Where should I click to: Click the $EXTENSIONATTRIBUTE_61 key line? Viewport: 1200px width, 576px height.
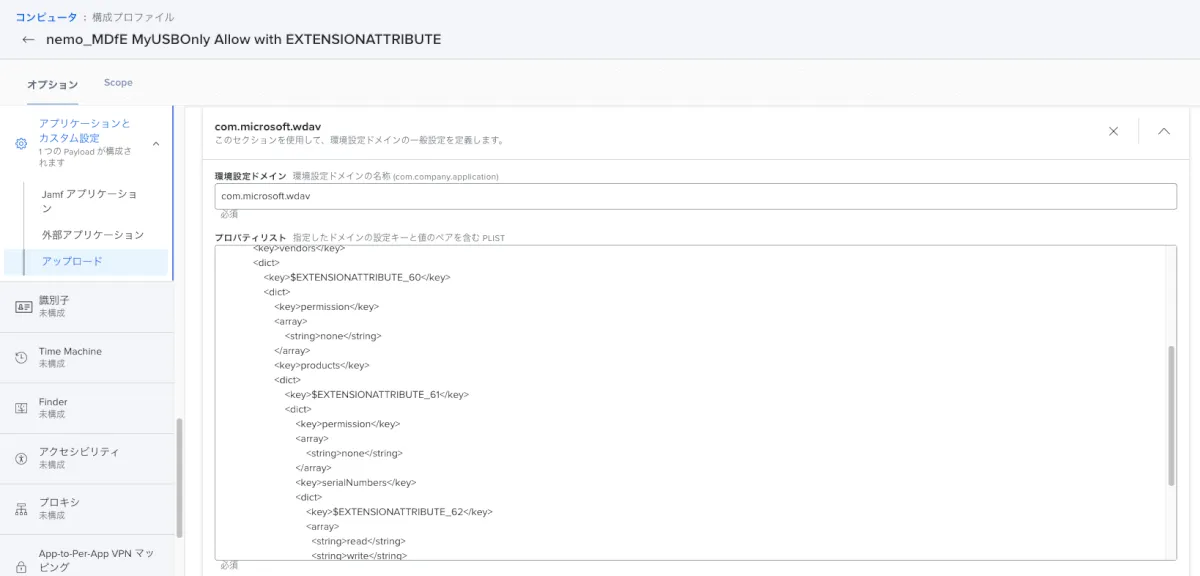pos(376,394)
